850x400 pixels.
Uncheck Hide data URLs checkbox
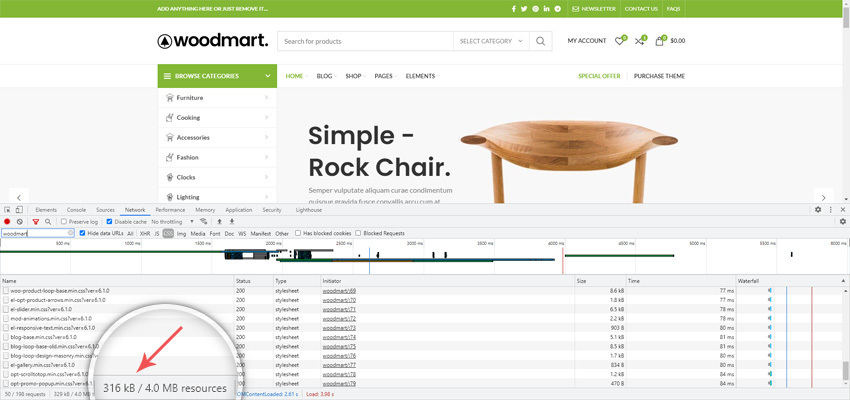point(82,233)
